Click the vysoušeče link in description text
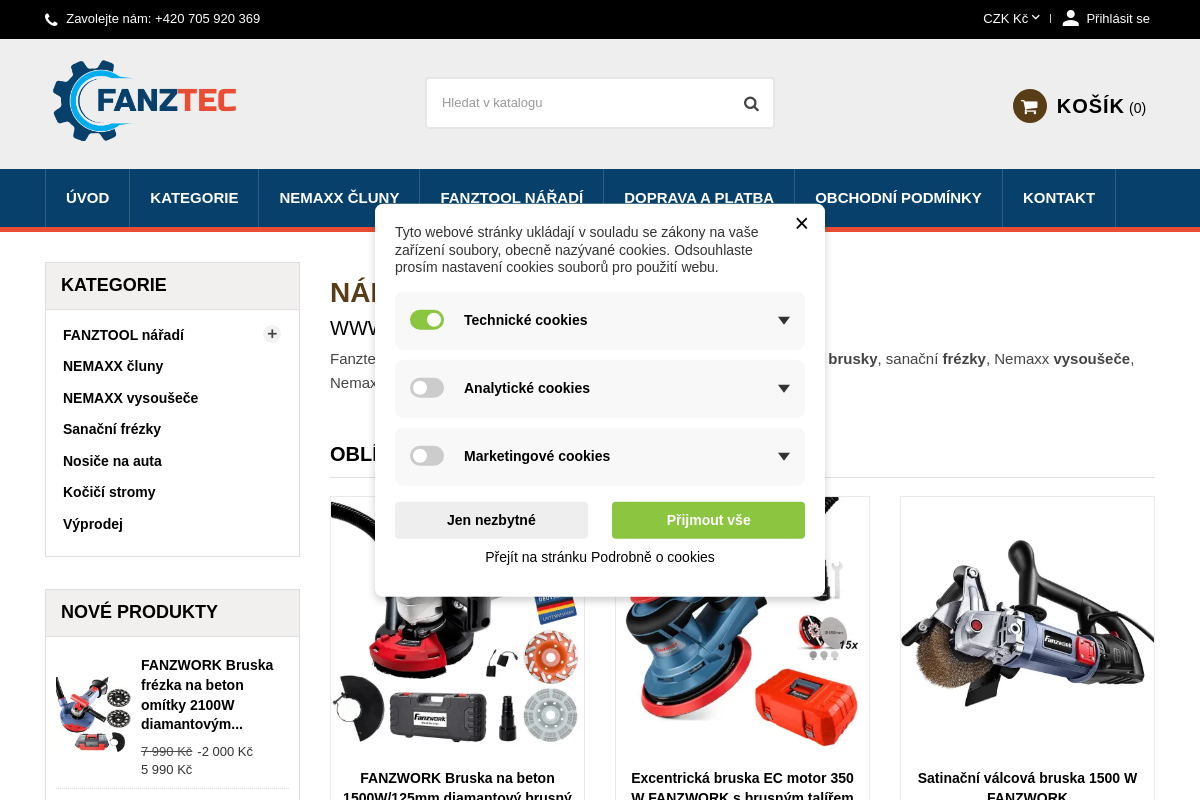The width and height of the screenshot is (1200, 800). click(x=1091, y=358)
